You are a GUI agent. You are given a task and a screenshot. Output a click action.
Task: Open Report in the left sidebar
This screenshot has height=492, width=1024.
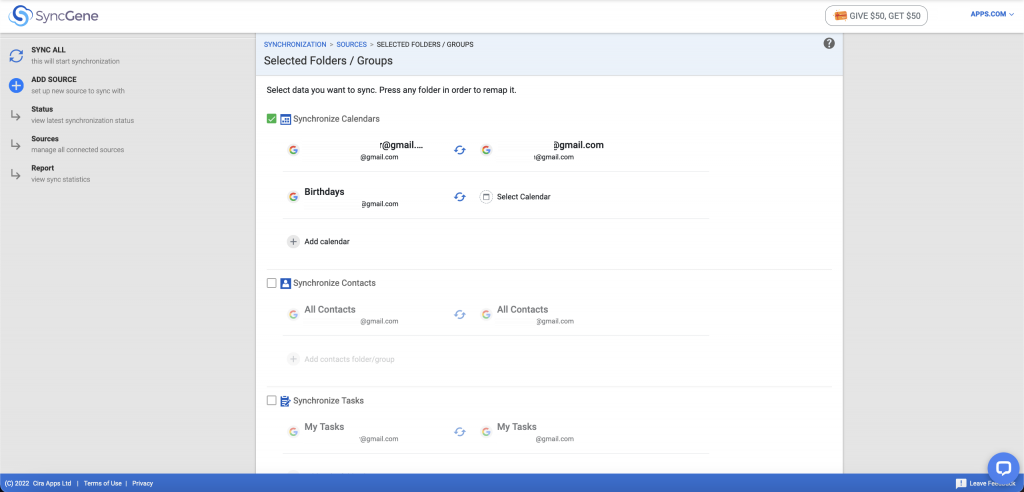click(x=43, y=168)
